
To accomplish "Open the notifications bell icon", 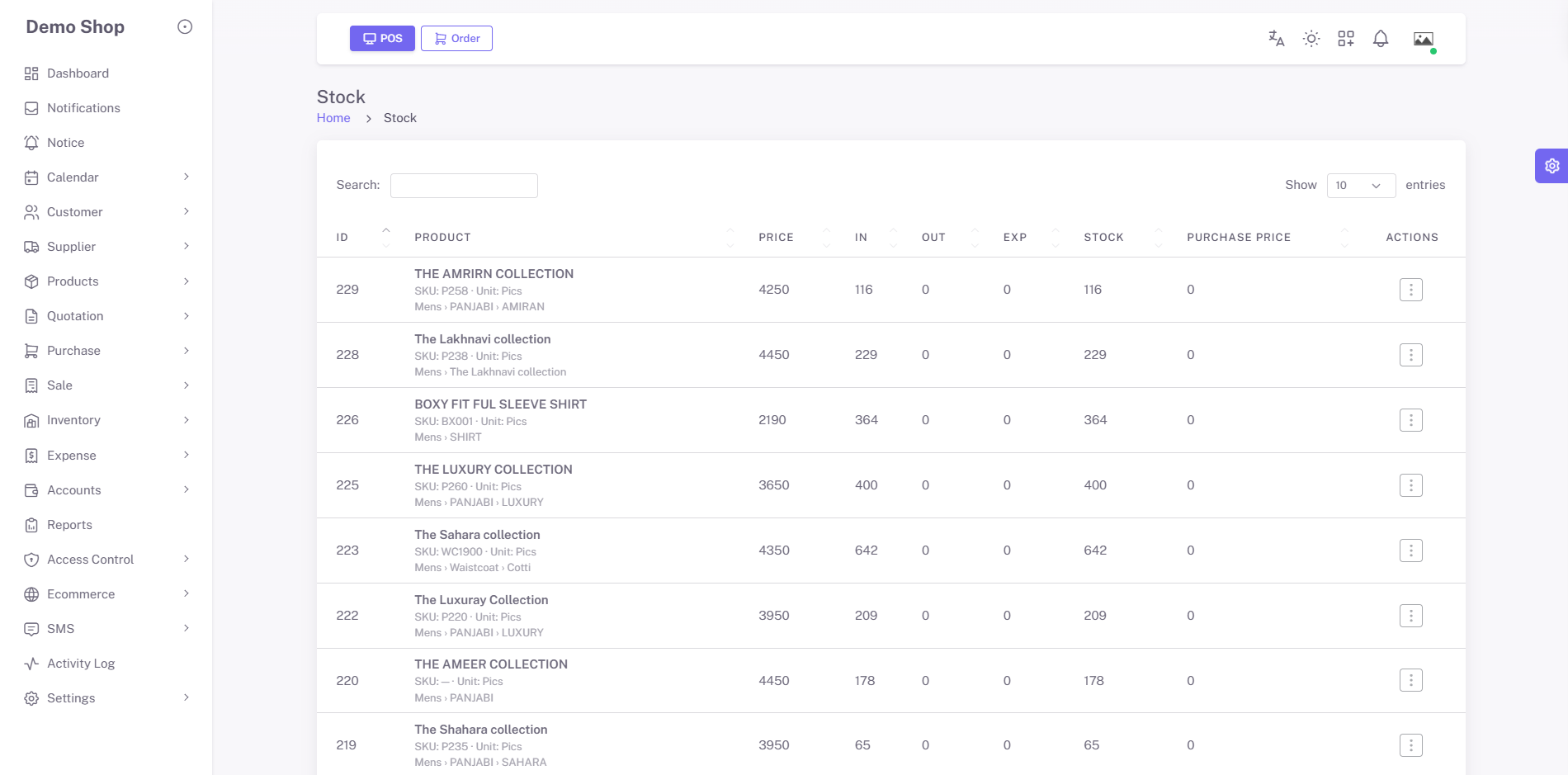I will pos(1380,38).
